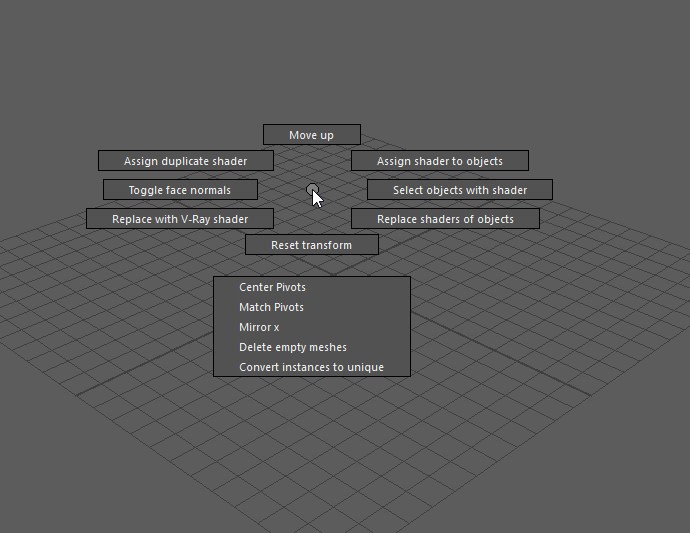Viewport: 690px width, 533px height.
Task: Choose Move up in marking menu
Action: coord(312,135)
